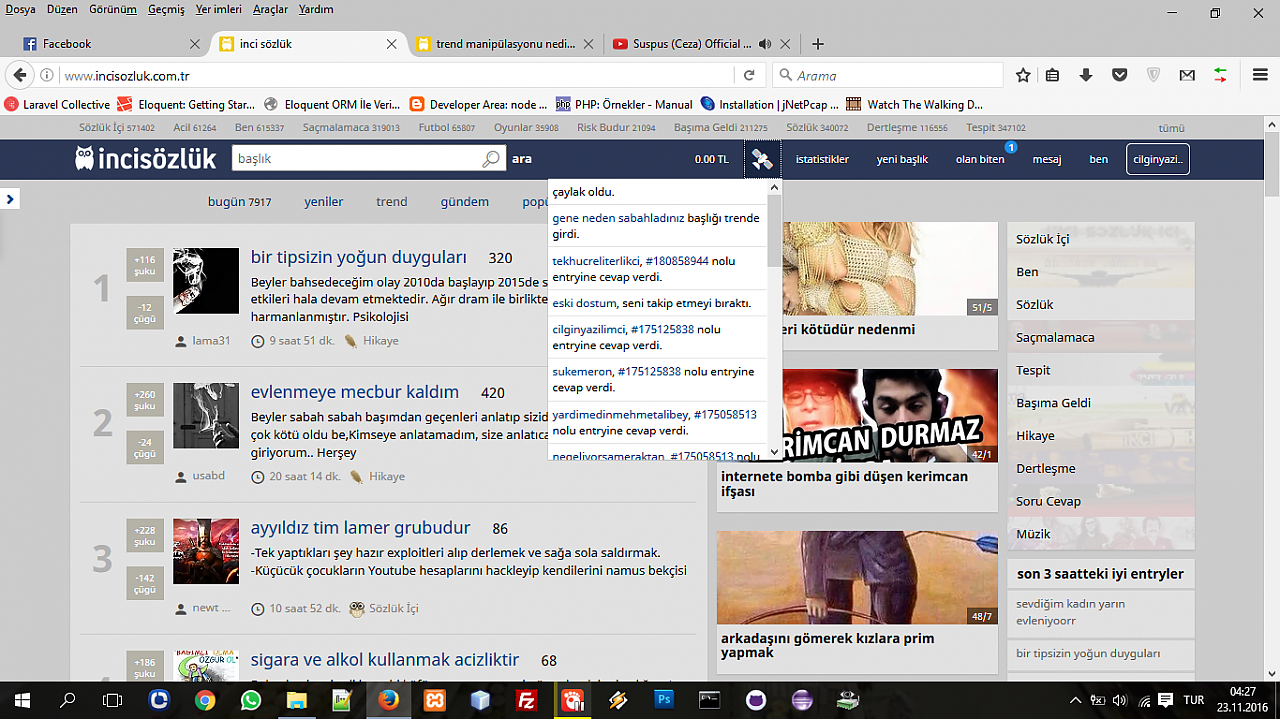The width and height of the screenshot is (1280, 719).
Task: Click the mail envelope toolbar icon
Action: pyautogui.click(x=1187, y=75)
